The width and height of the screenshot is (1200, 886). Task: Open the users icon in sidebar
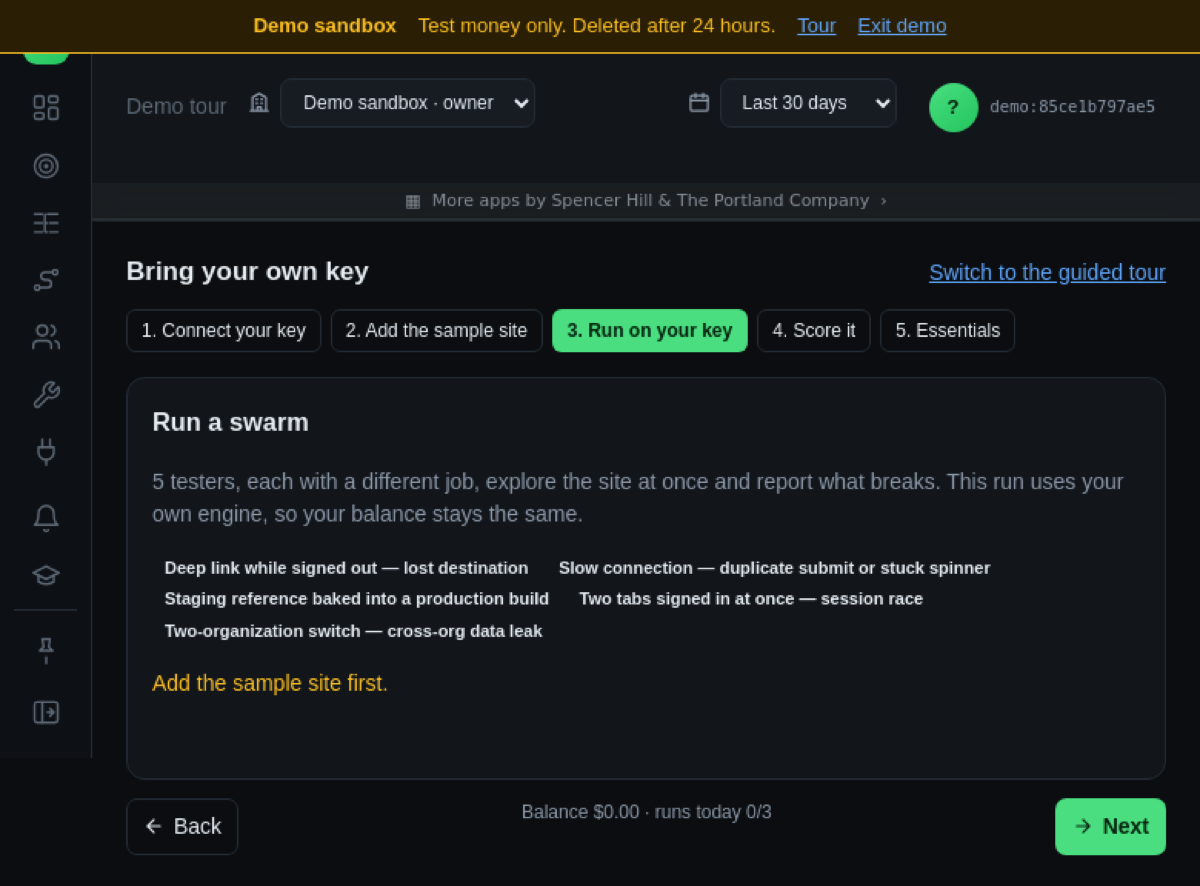point(46,337)
